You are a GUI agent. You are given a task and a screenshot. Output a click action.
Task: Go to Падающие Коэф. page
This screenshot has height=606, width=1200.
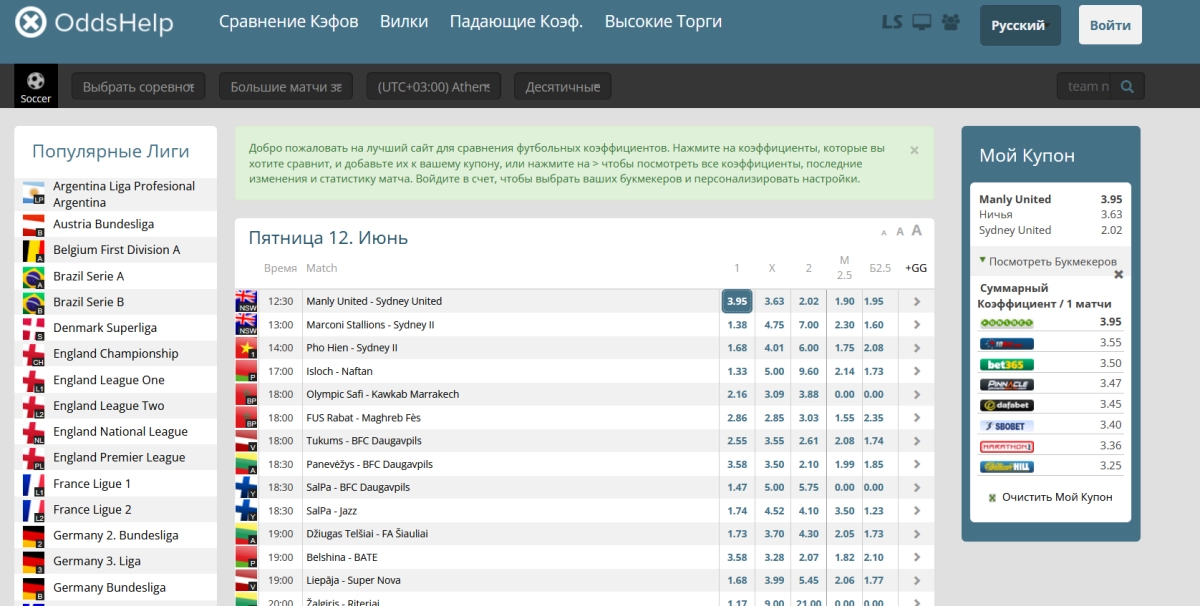coord(516,21)
